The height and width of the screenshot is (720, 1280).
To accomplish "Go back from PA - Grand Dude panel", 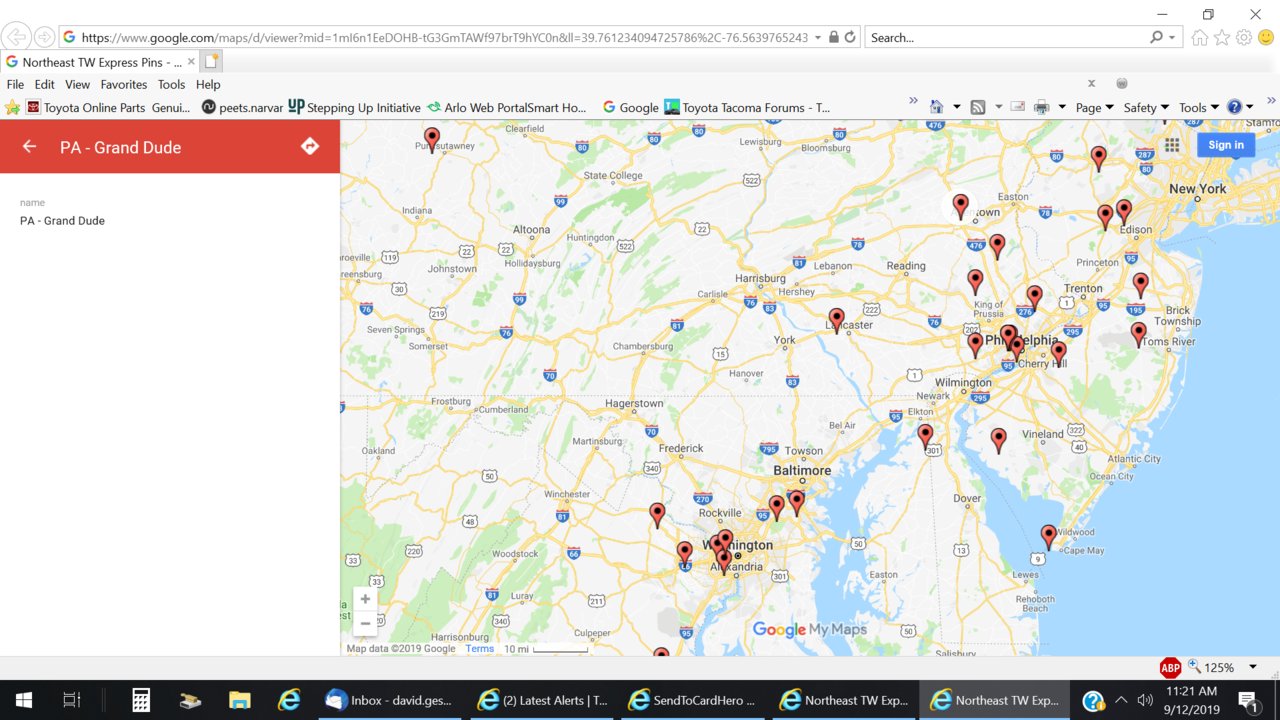I will [x=29, y=147].
